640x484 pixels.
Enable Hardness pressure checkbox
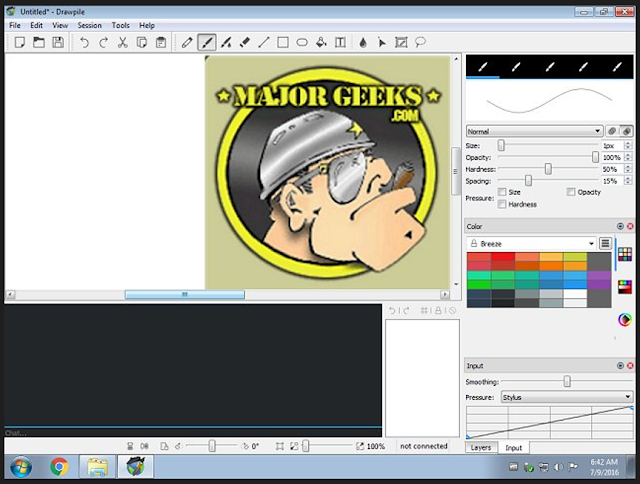point(502,204)
